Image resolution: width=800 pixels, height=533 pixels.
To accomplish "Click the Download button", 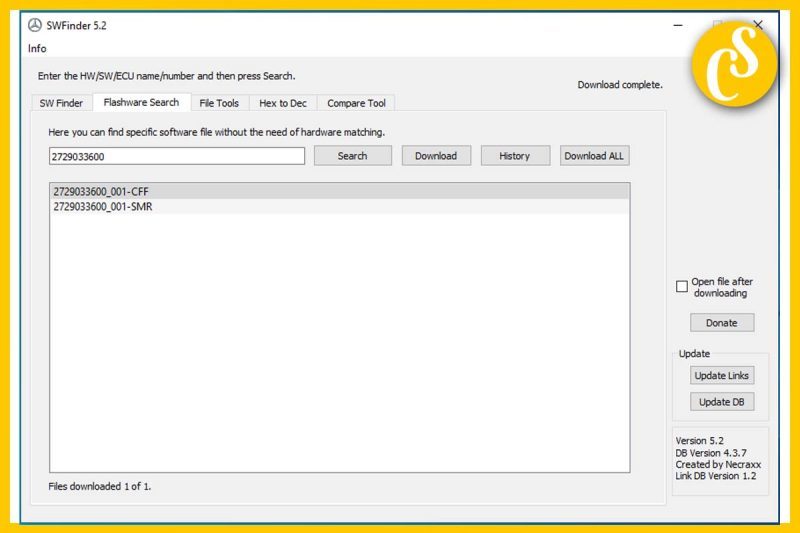I will tap(436, 156).
